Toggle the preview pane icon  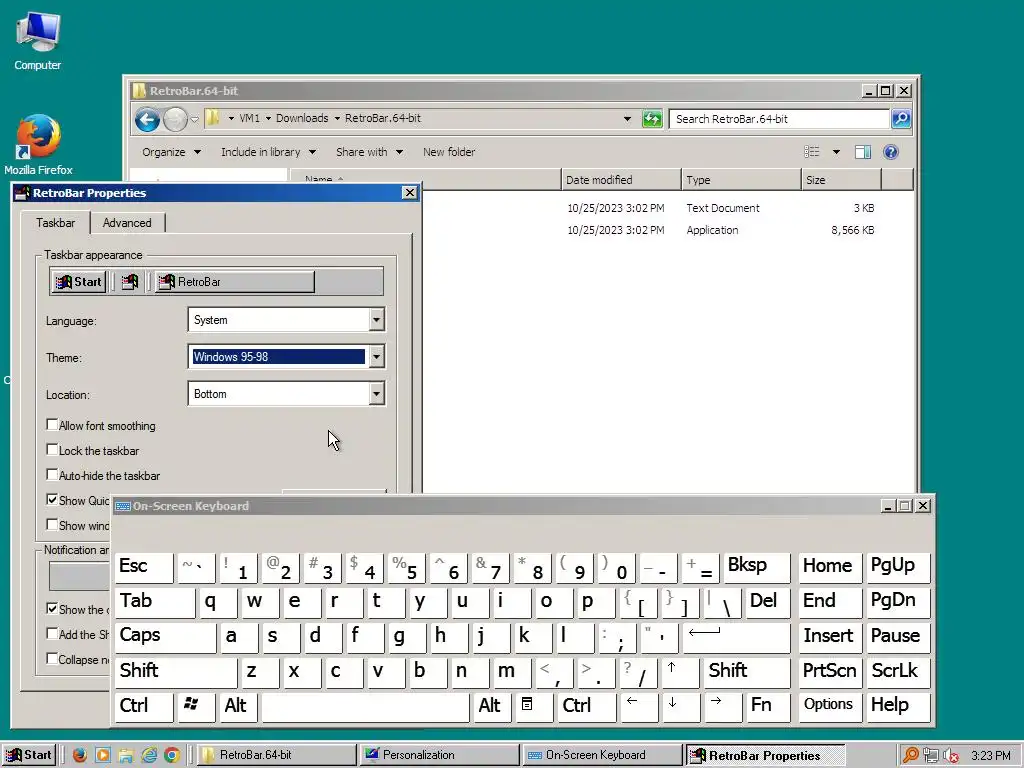(x=863, y=152)
